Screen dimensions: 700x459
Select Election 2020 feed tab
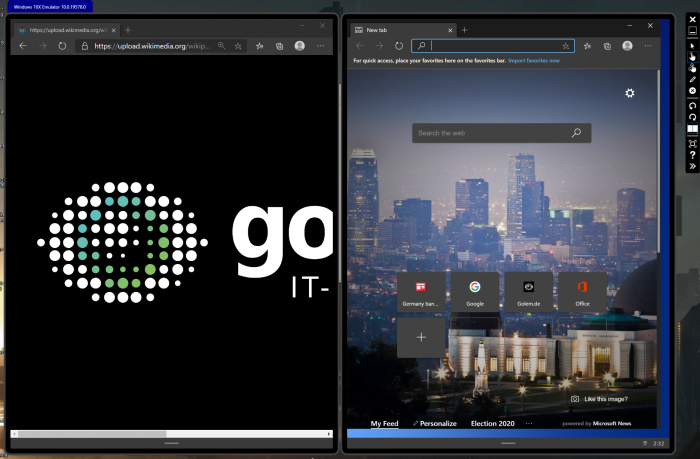tap(492, 423)
